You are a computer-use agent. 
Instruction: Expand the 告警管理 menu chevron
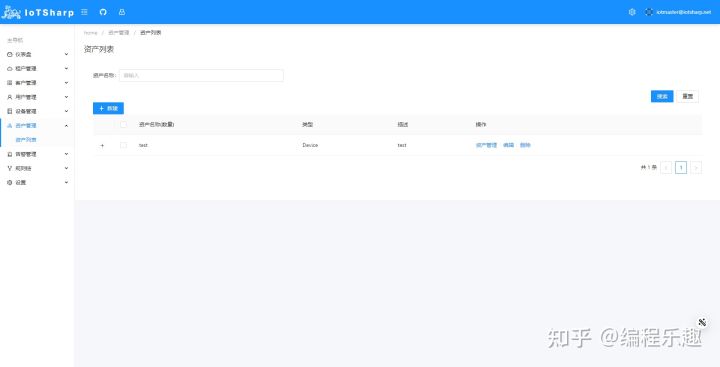(x=66, y=154)
